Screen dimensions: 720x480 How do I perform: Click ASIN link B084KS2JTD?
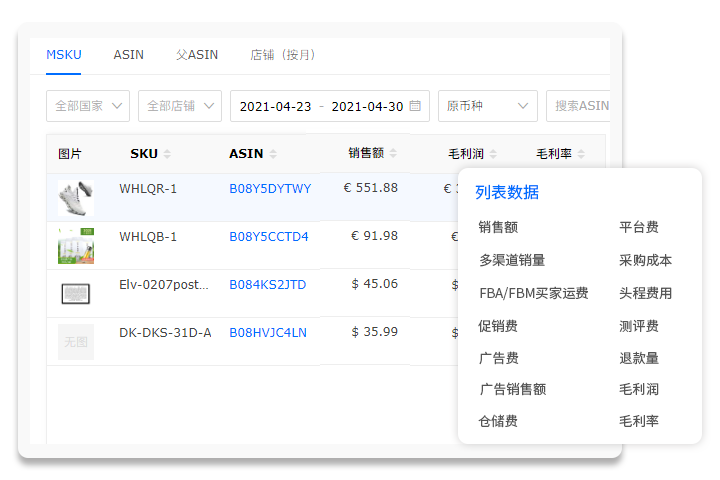267,284
